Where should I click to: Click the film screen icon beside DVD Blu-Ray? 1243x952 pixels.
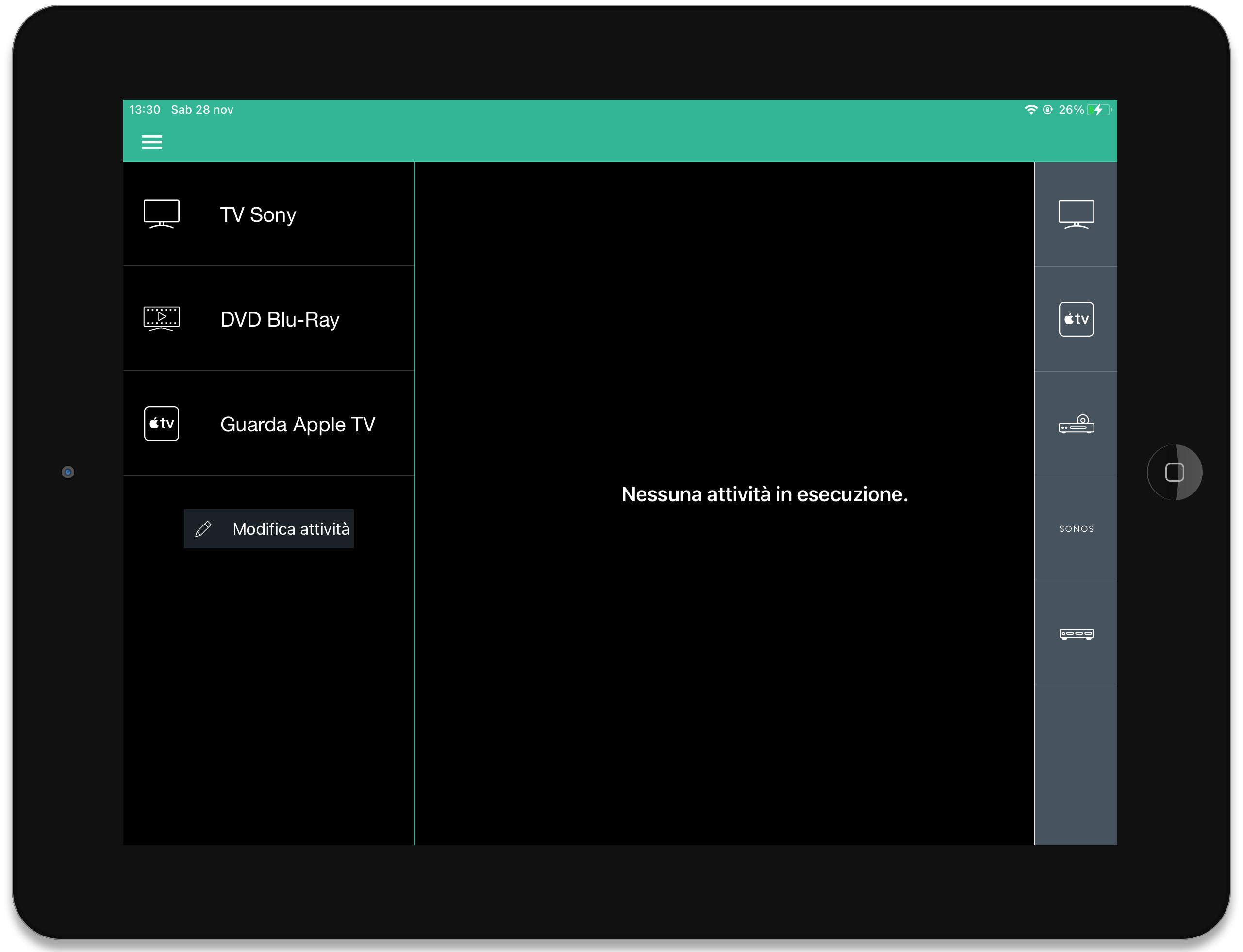tap(162, 318)
